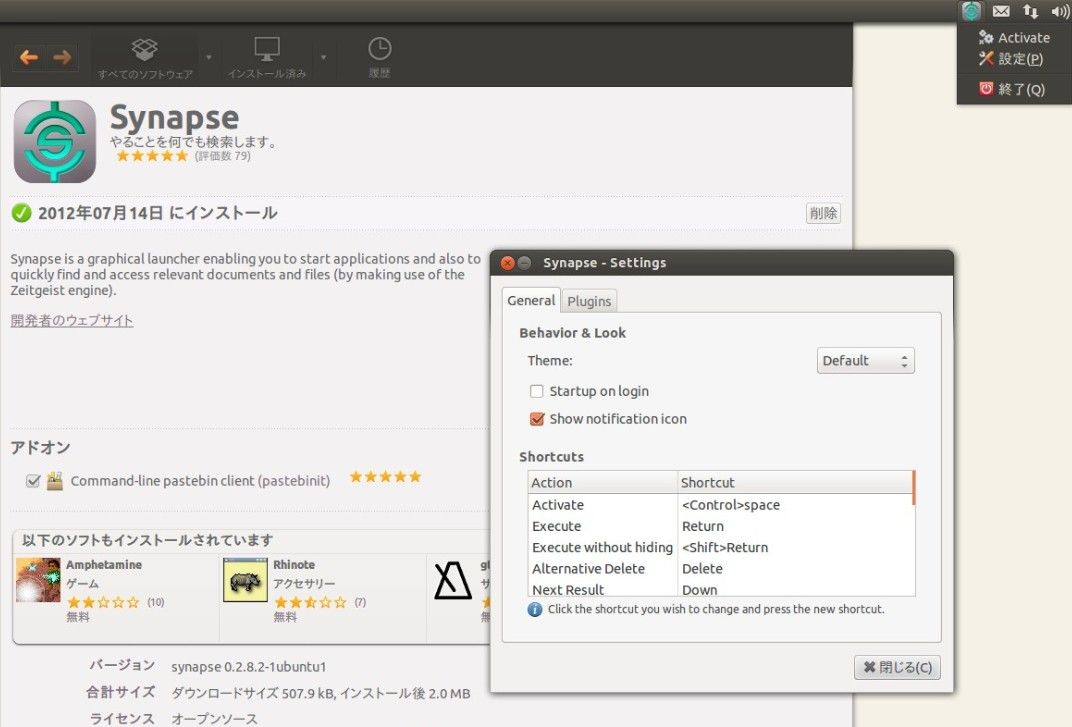
Task: Open the developer website link (開発者のウェブサイト)
Action: click(x=72, y=320)
